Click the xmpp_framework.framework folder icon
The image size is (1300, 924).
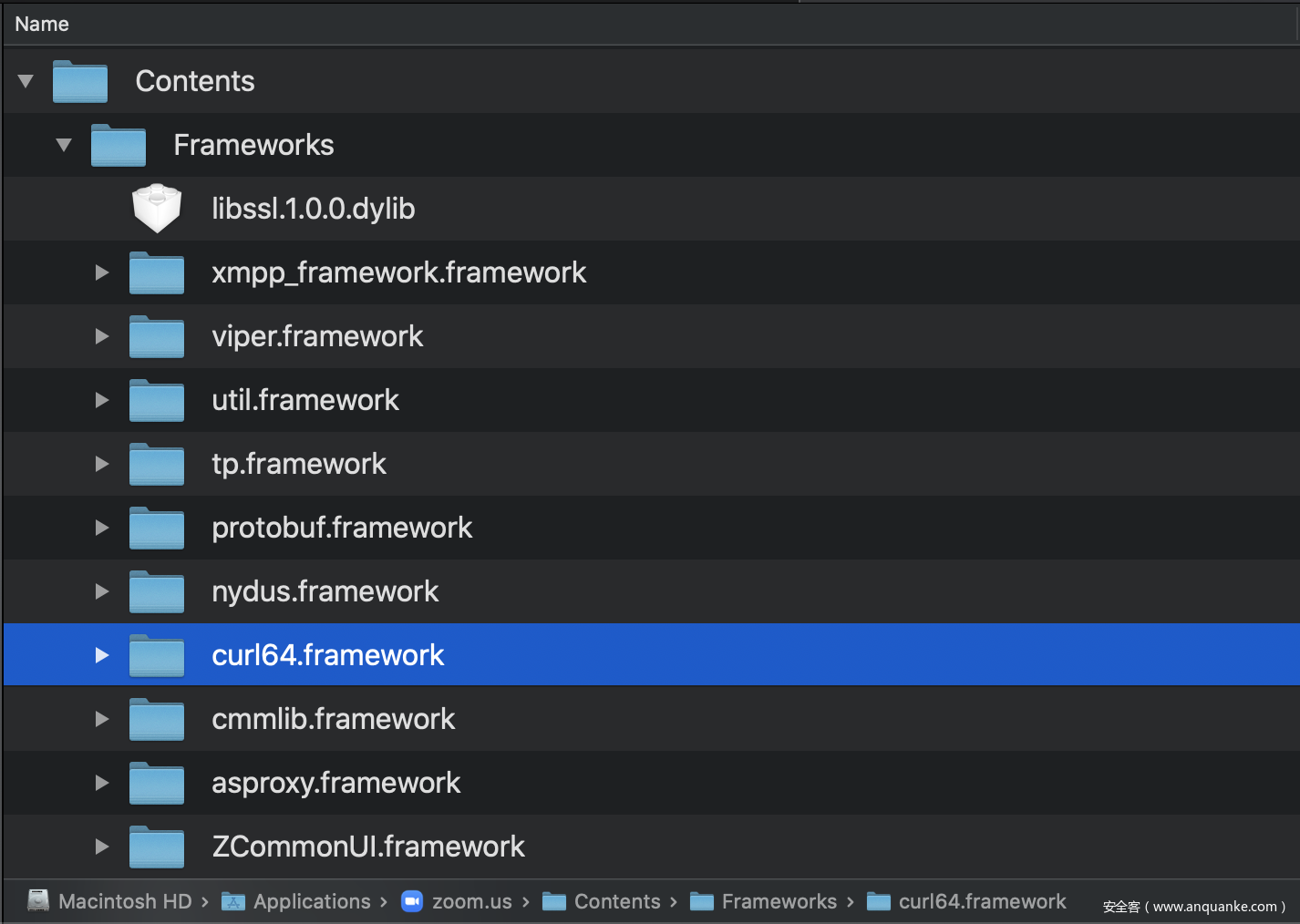157,273
